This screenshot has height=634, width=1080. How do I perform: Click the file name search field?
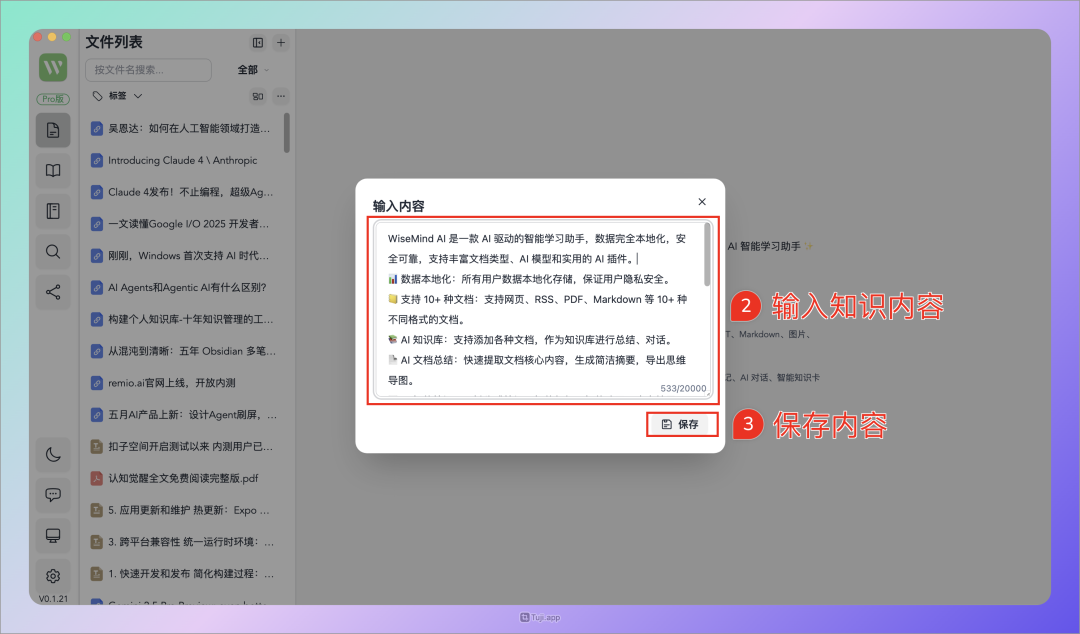(148, 70)
